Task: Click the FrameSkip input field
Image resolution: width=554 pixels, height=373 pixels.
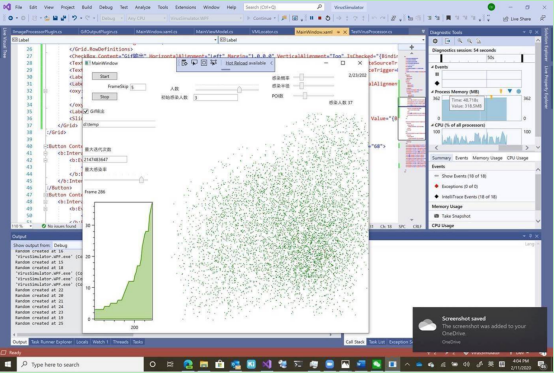Action: pos(138,87)
